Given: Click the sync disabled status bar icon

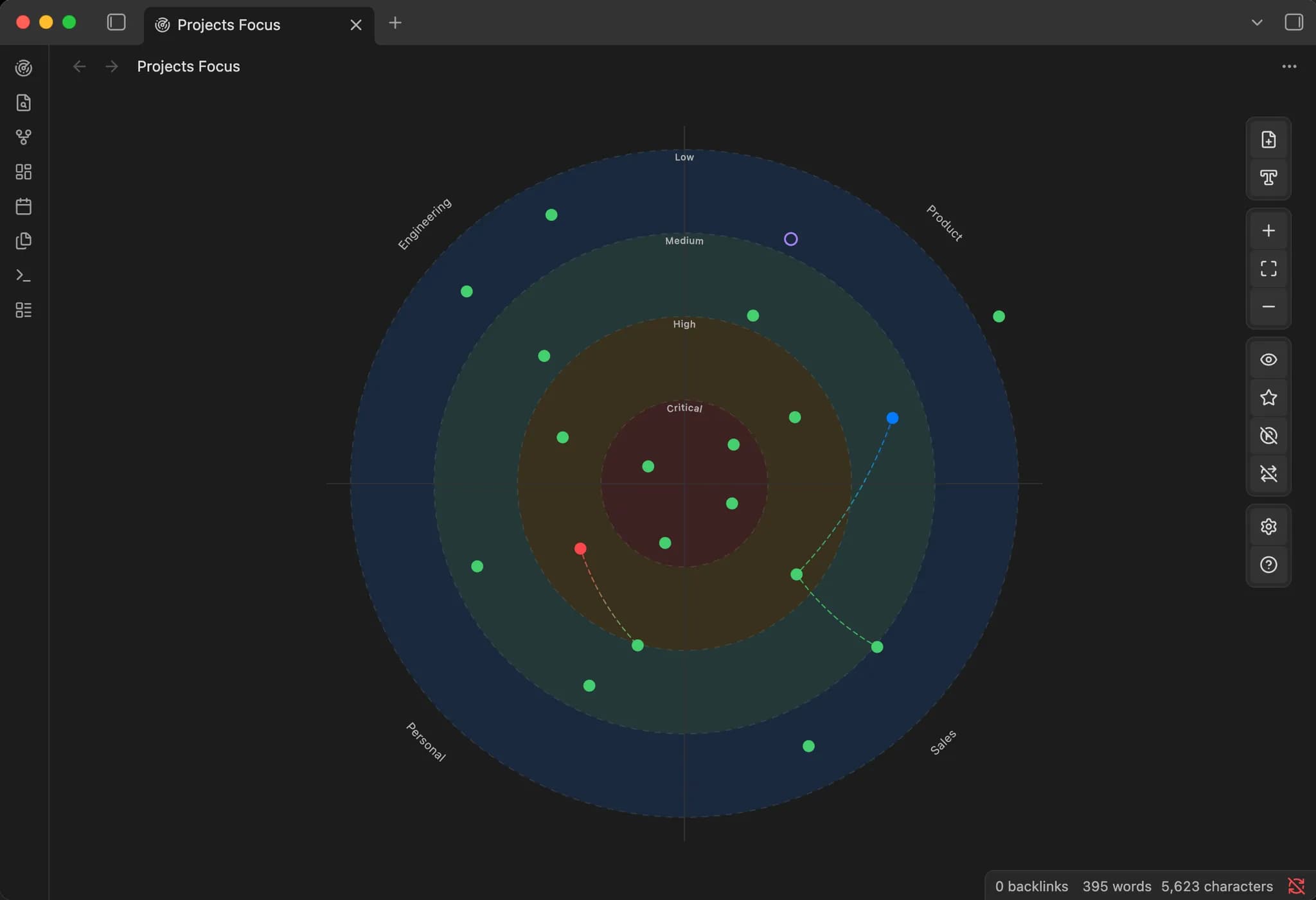Looking at the screenshot, I should pos(1296,887).
